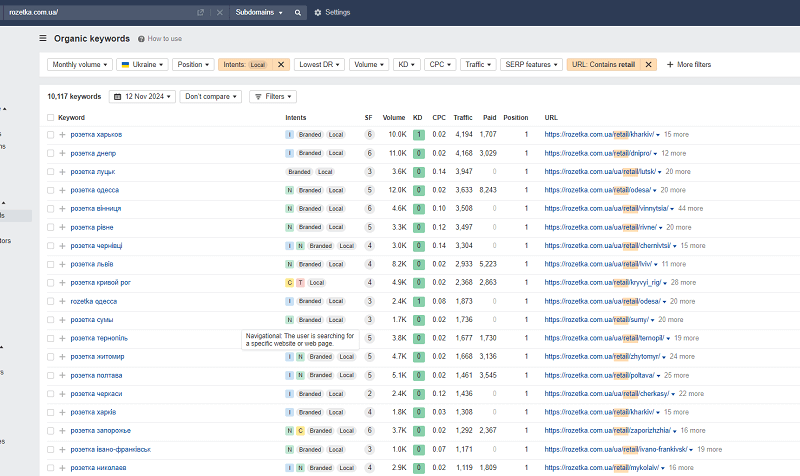The height and width of the screenshot is (476, 800).
Task: Toggle the select-all checkbox in Keyword header
Action: pyautogui.click(x=51, y=118)
